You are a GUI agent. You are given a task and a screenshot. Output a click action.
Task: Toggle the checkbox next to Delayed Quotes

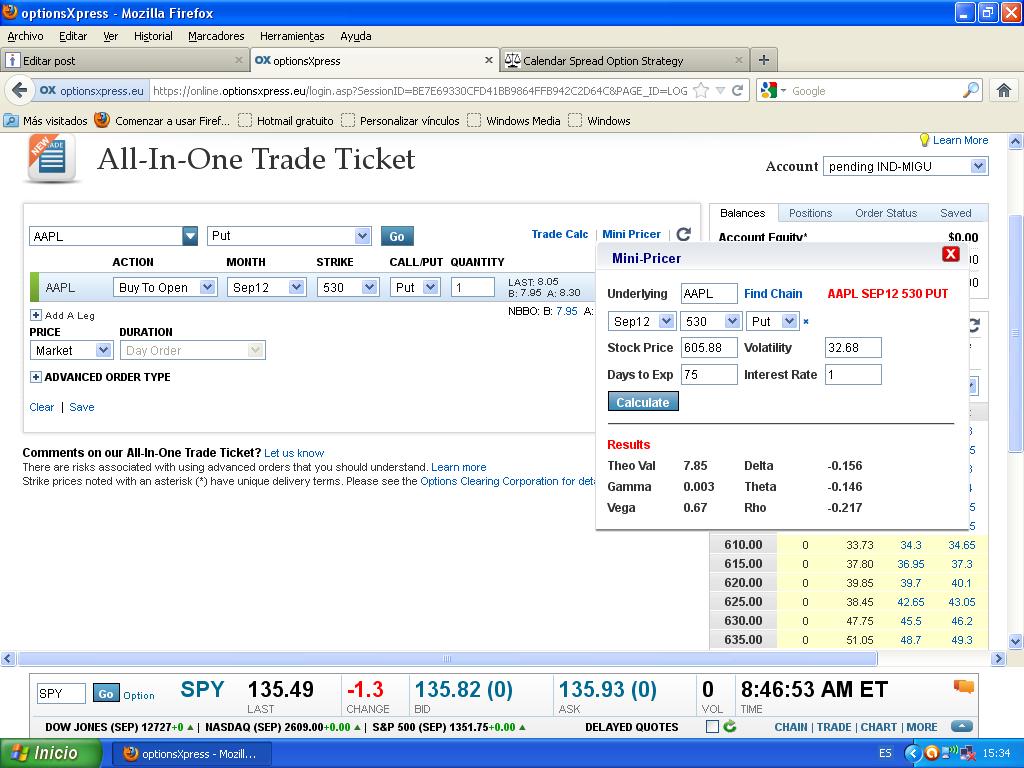712,727
